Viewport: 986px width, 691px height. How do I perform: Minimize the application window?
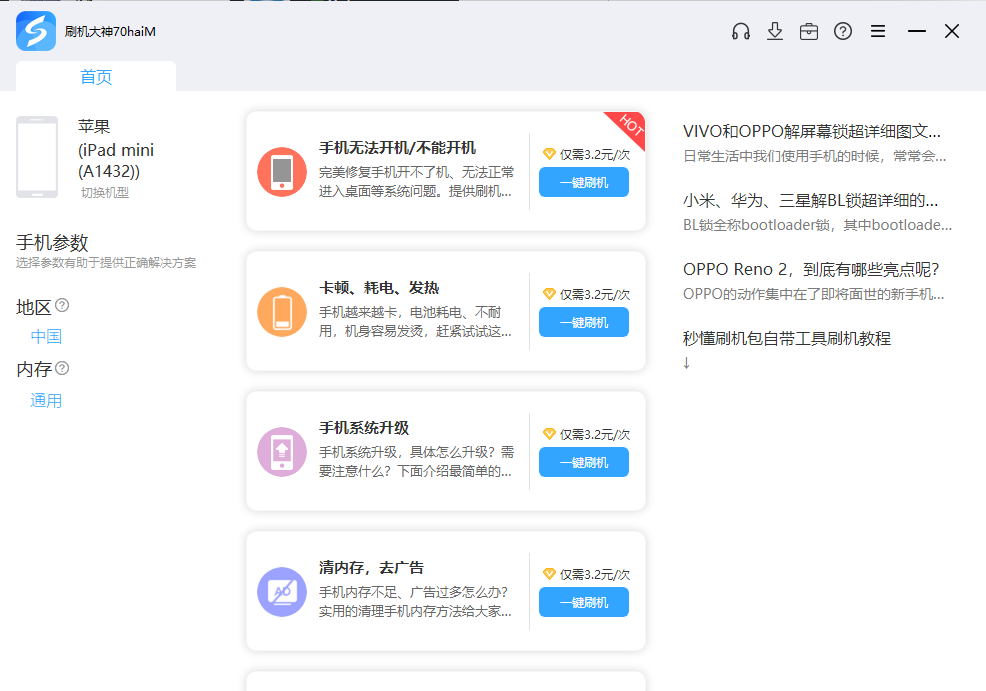(x=917, y=31)
